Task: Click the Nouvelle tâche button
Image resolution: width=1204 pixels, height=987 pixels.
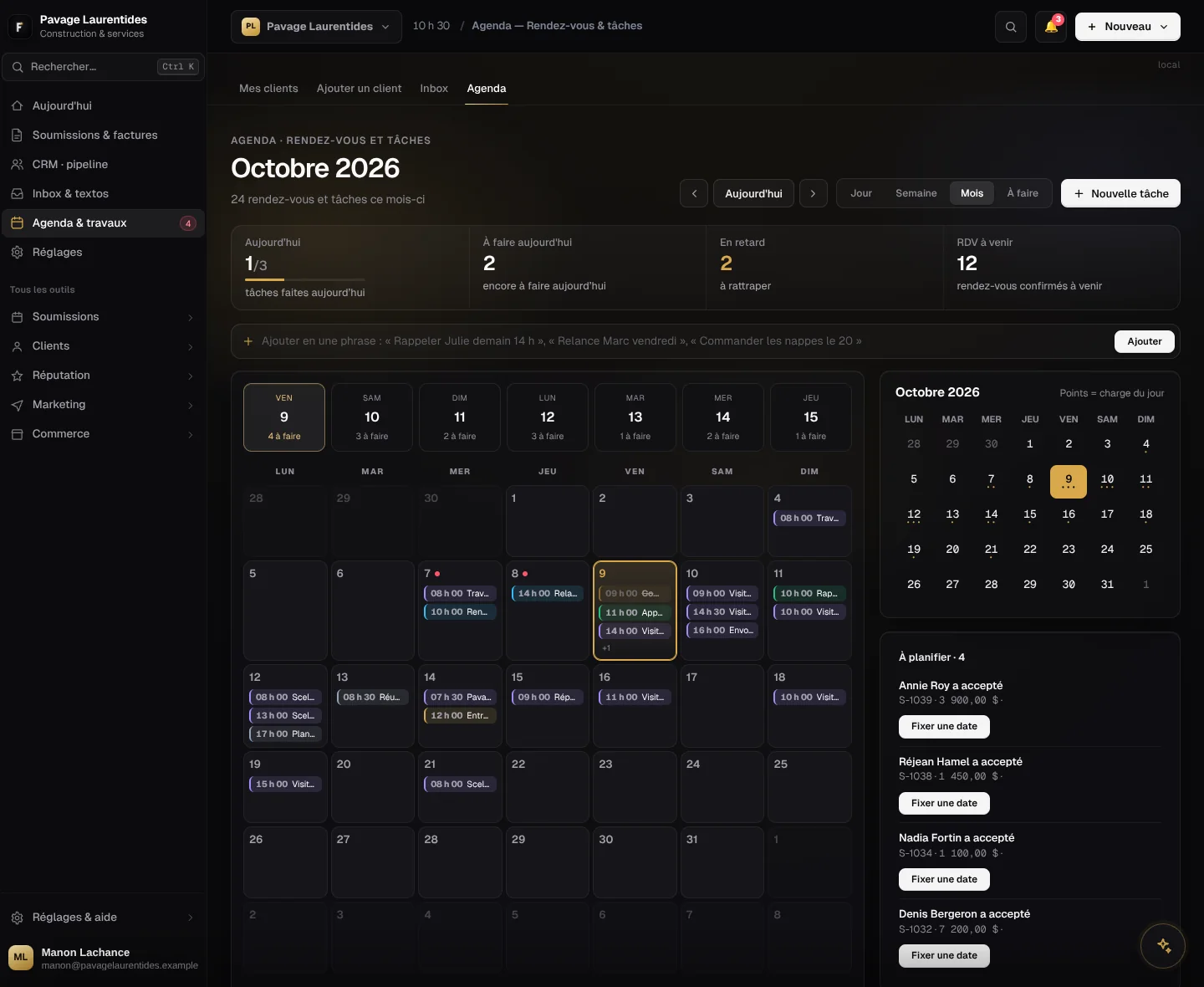Action: (x=1120, y=193)
